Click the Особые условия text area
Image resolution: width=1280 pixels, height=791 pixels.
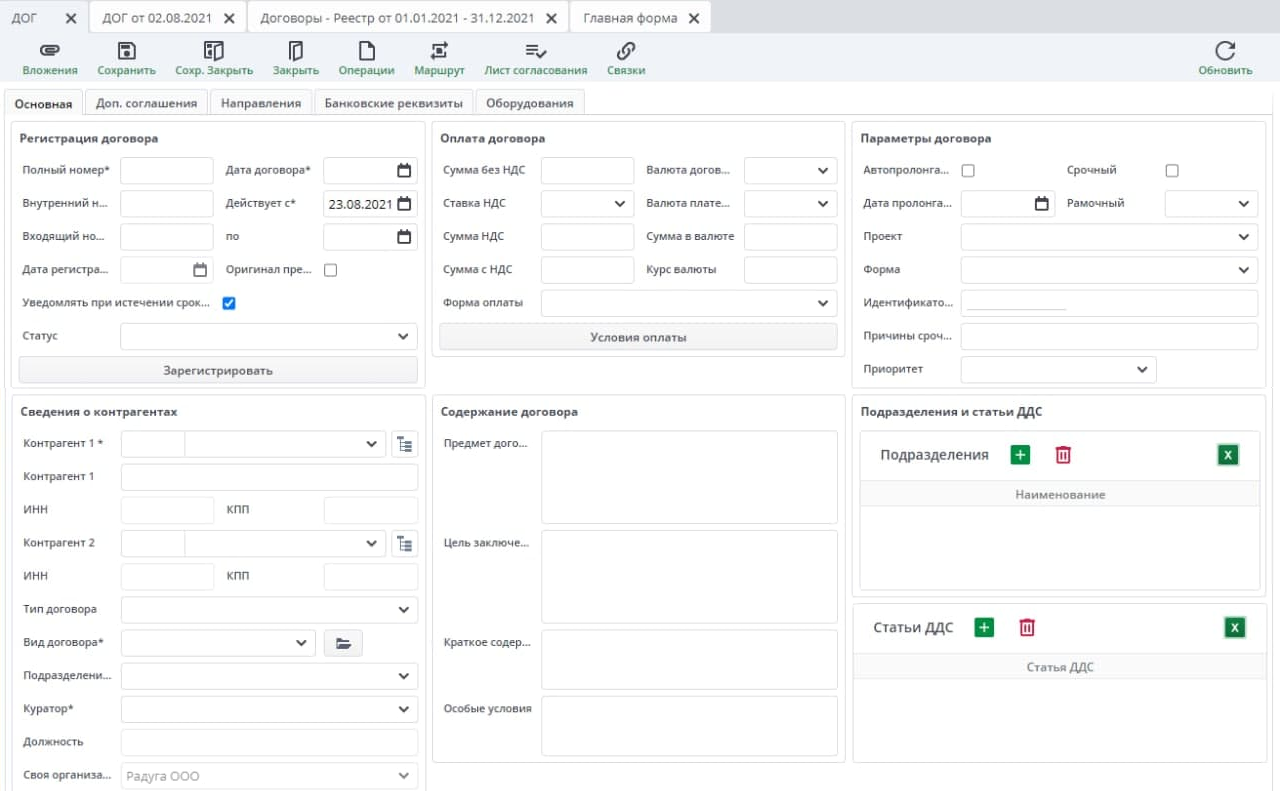click(x=689, y=726)
